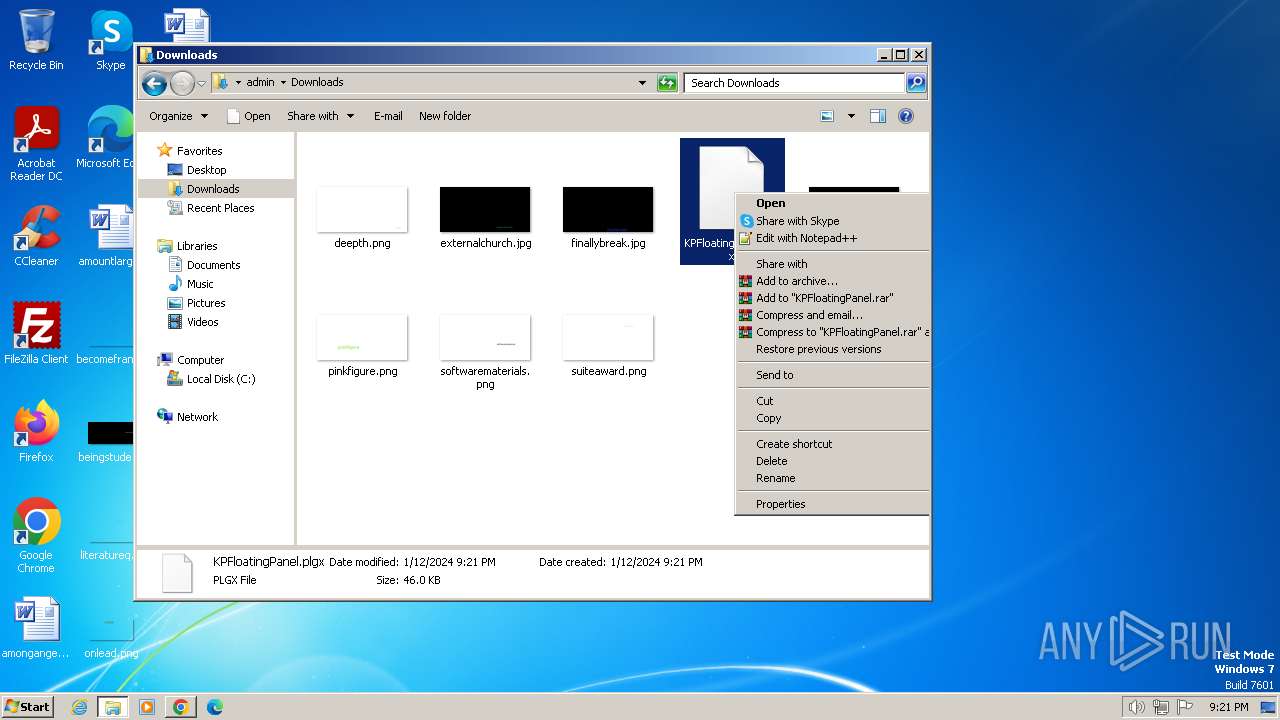Click the taskbar clock 9:21 PM
The image size is (1280, 720).
tap(1228, 707)
